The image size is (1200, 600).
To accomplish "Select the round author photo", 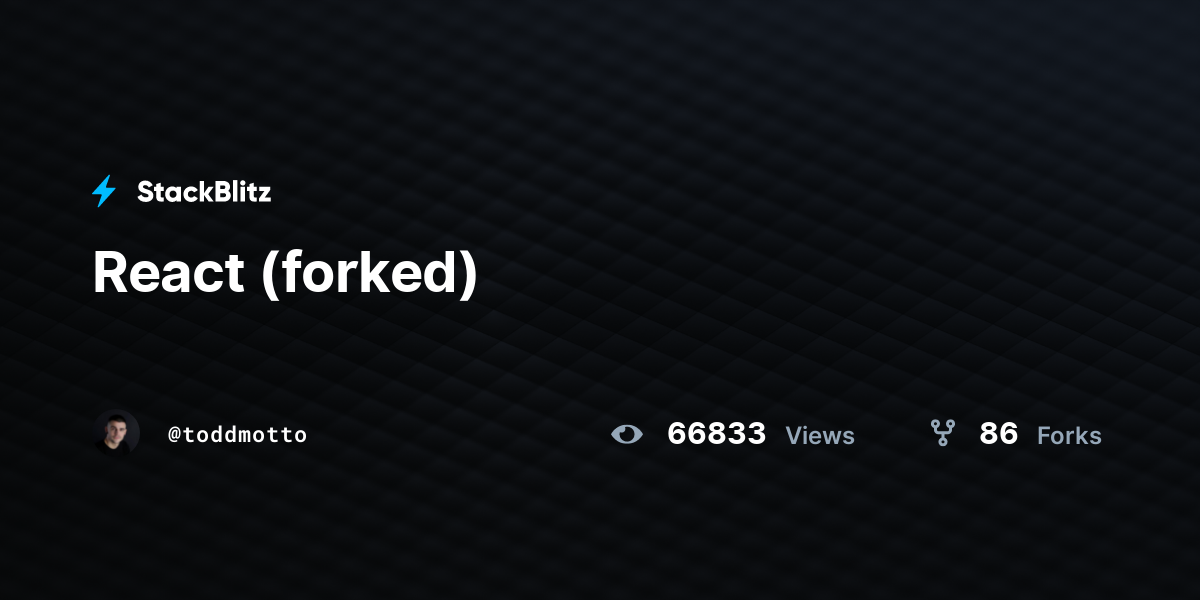I will coord(116,433).
